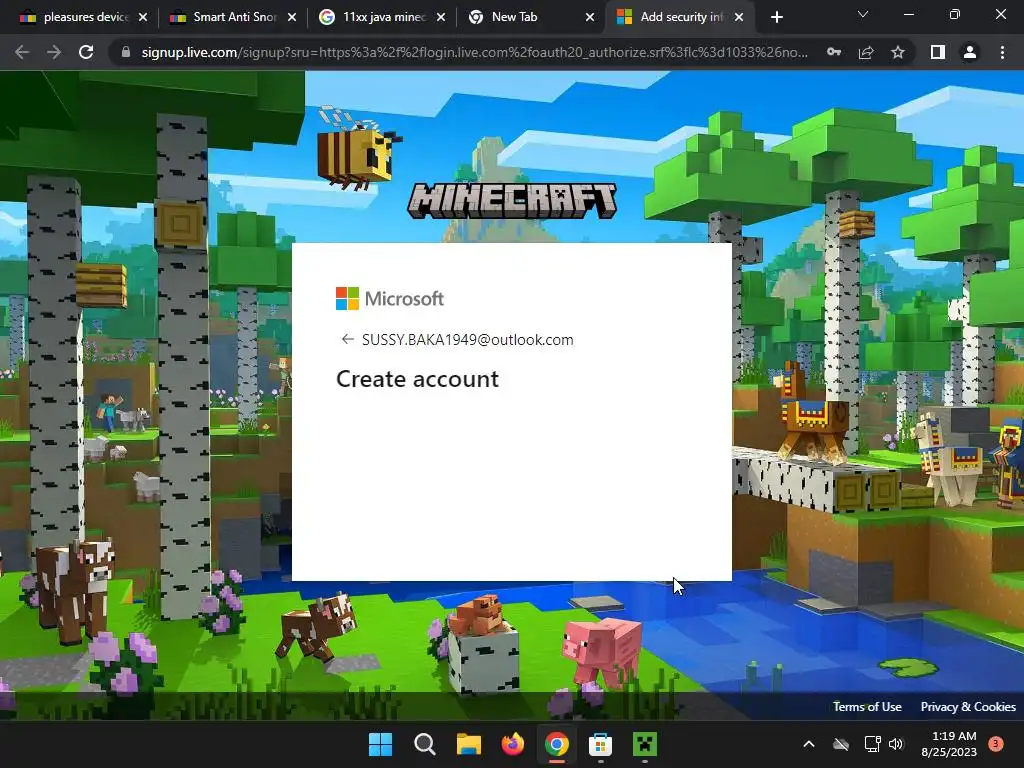The image size is (1024, 768).
Task: Restore down the Chrome window
Action: pyautogui.click(x=955, y=14)
